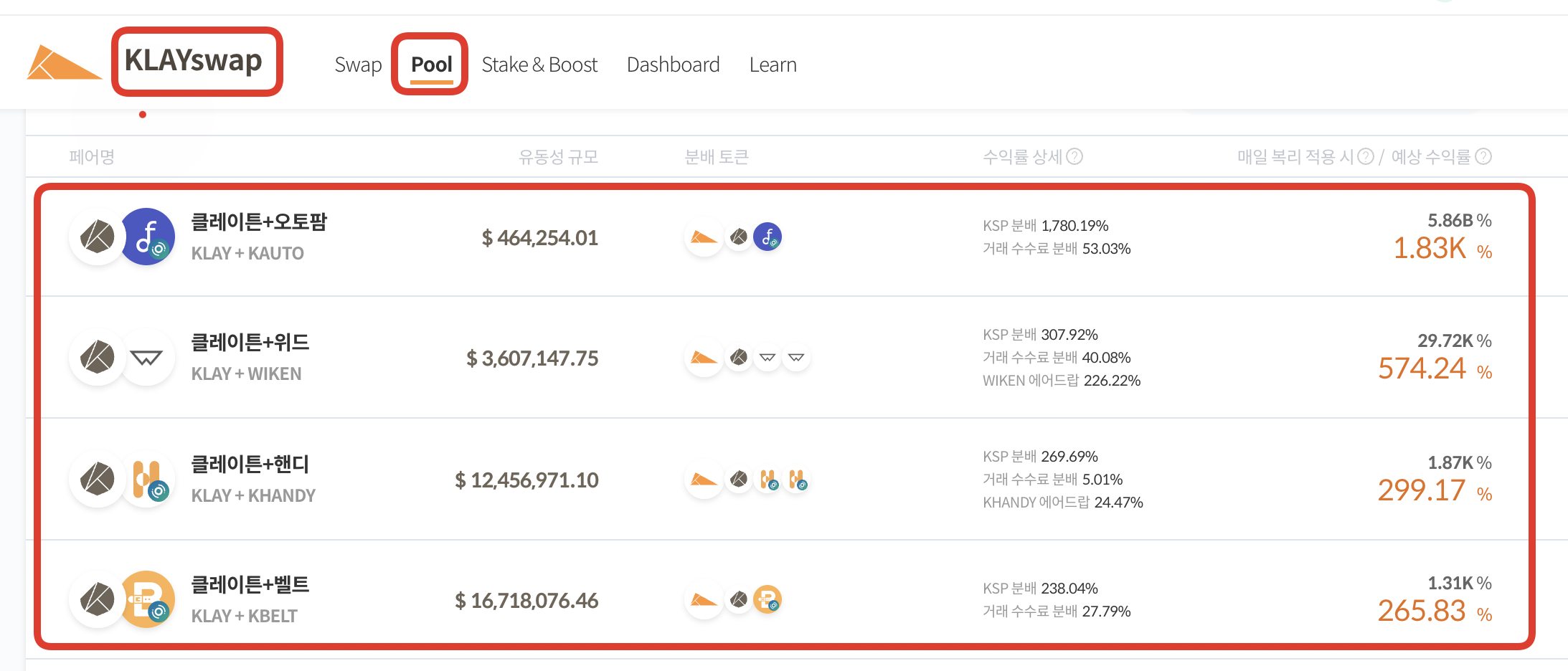
Task: Click the 매일 복리 적용 시 help icon
Action: [1365, 156]
